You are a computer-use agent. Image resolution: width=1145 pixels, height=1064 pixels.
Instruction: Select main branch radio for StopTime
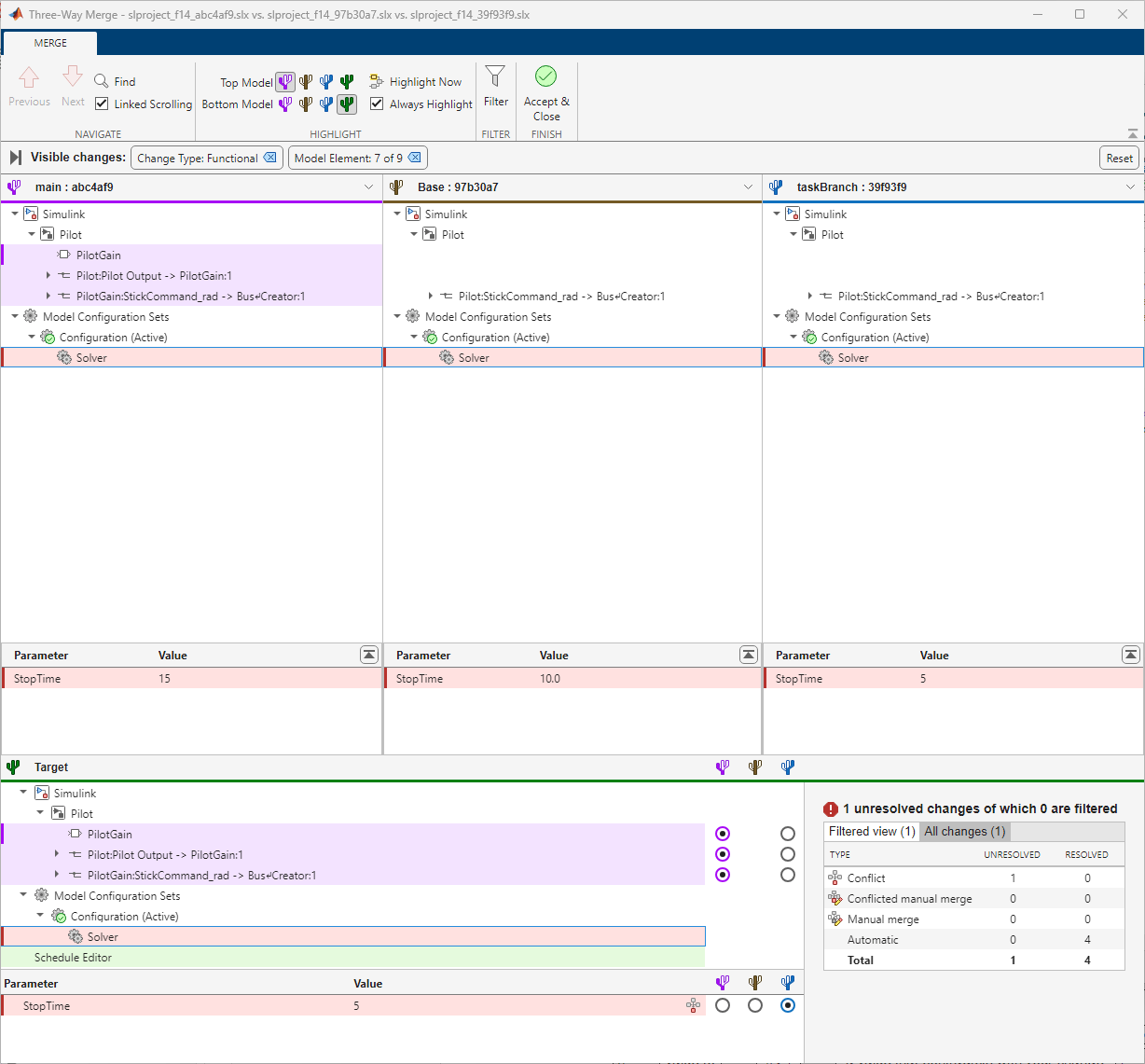(723, 1005)
